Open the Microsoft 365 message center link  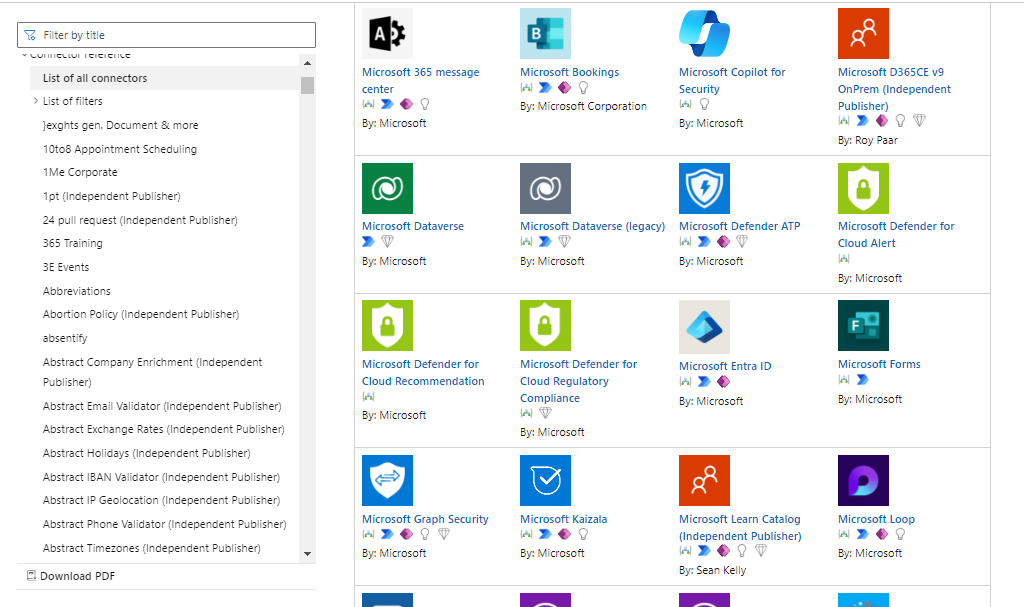pyautogui.click(x=421, y=80)
